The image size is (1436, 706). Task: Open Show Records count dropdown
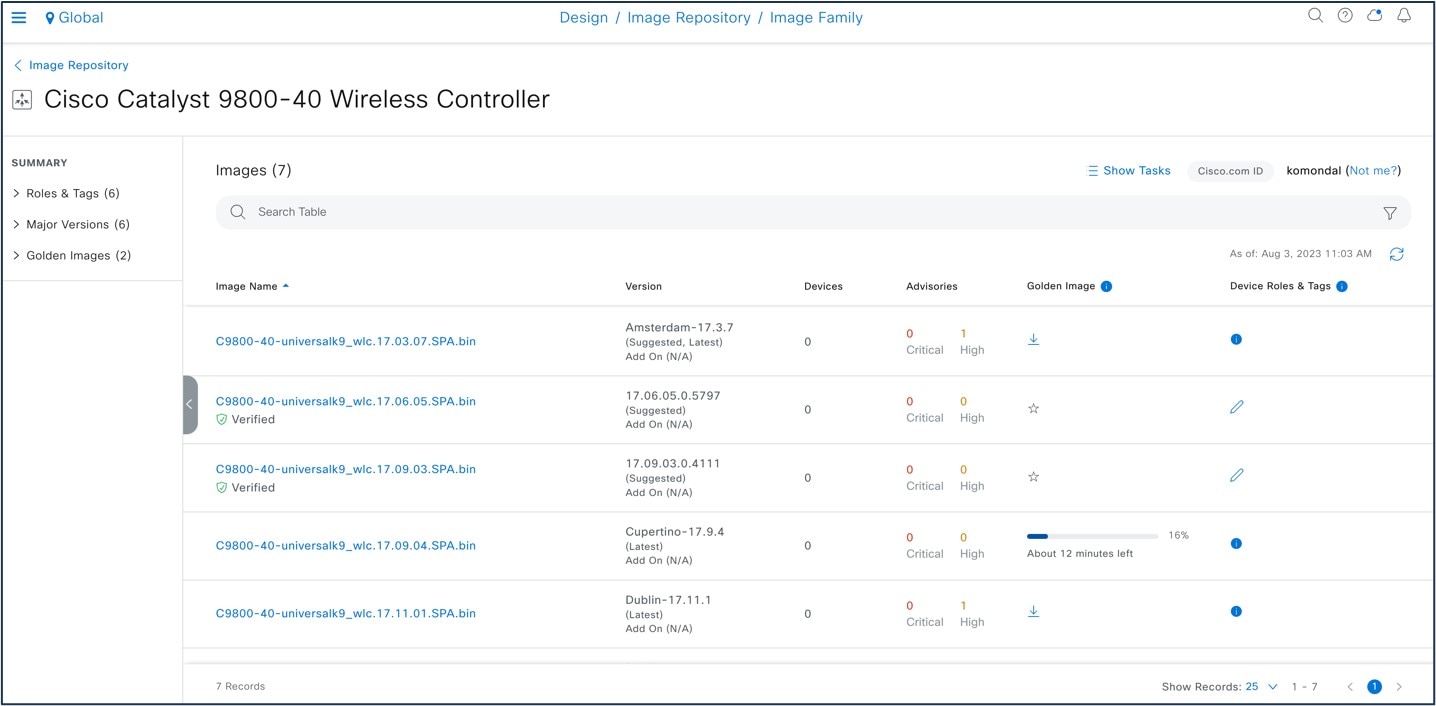pyautogui.click(x=1262, y=687)
